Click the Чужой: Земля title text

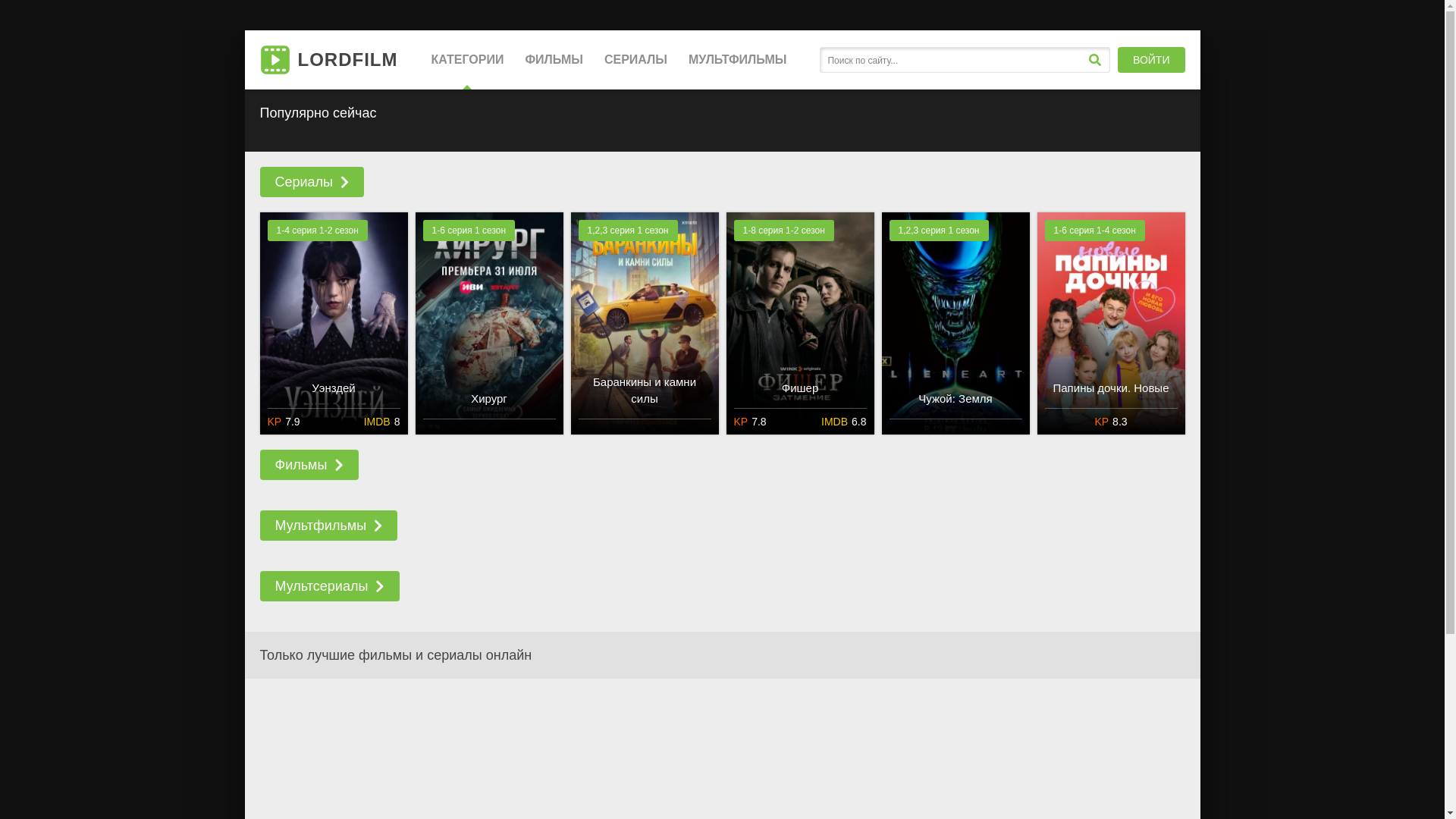pos(955,399)
